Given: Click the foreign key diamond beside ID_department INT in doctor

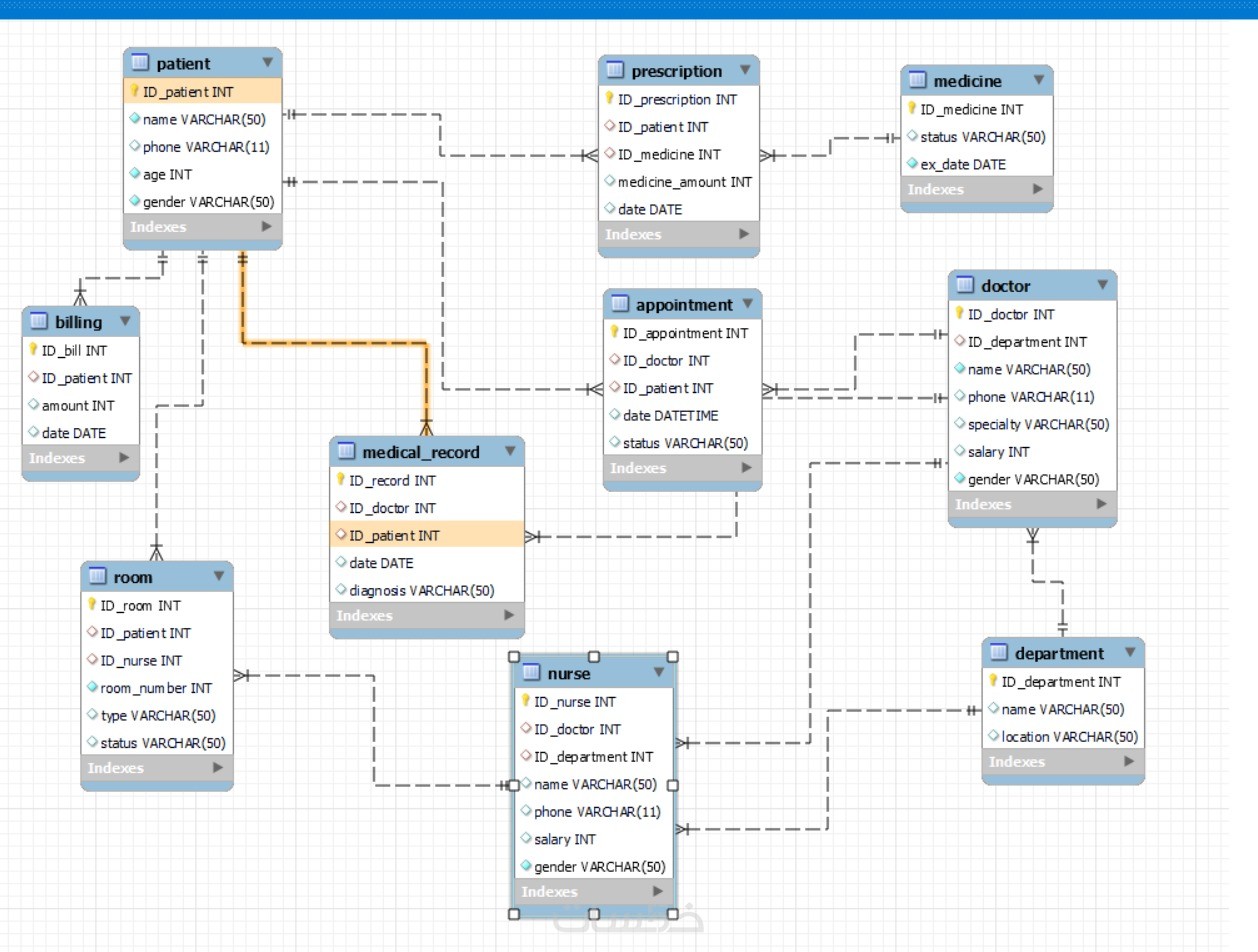Looking at the screenshot, I should (x=959, y=341).
